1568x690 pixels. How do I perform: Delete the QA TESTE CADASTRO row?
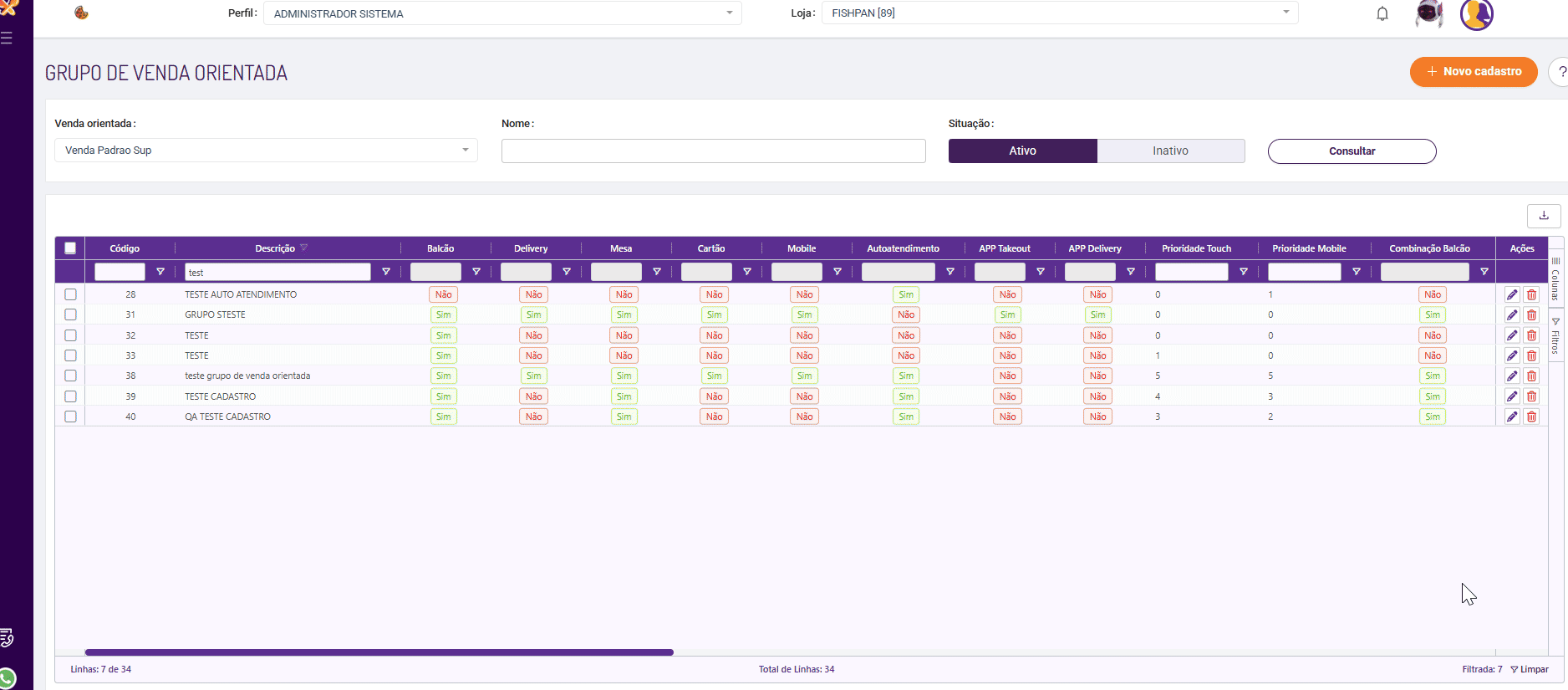[x=1531, y=417]
